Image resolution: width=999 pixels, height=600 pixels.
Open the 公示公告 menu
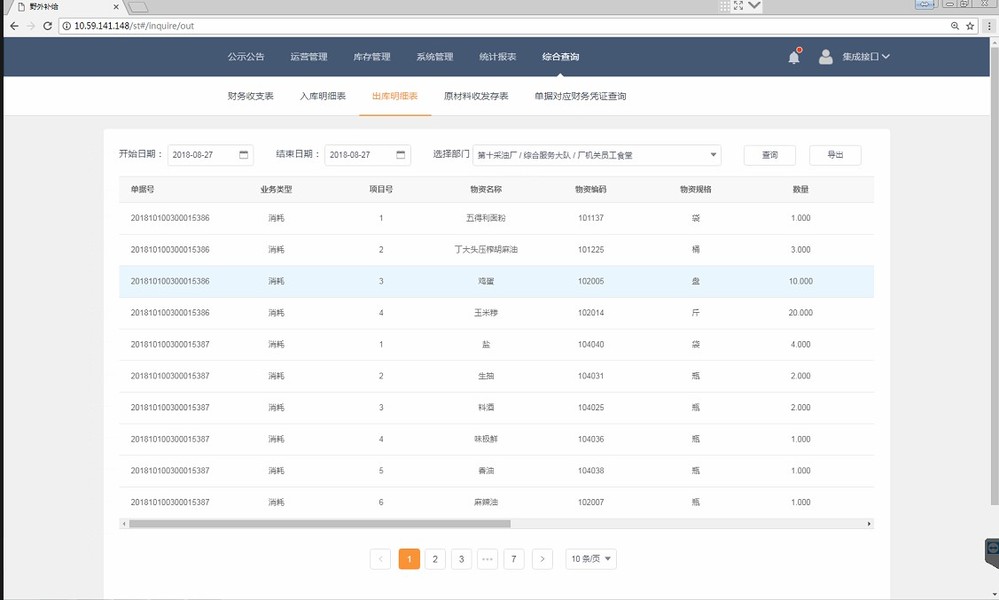(x=246, y=57)
